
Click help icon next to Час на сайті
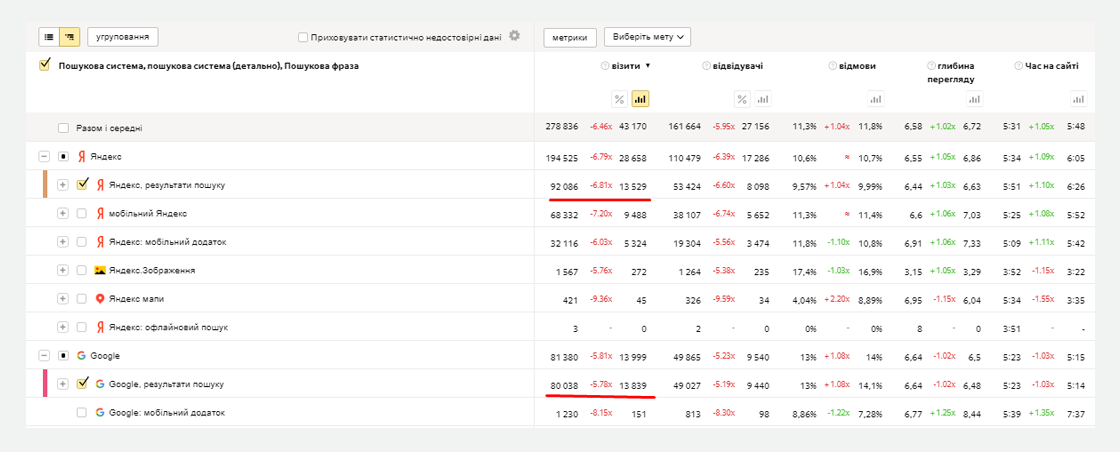(1019, 66)
